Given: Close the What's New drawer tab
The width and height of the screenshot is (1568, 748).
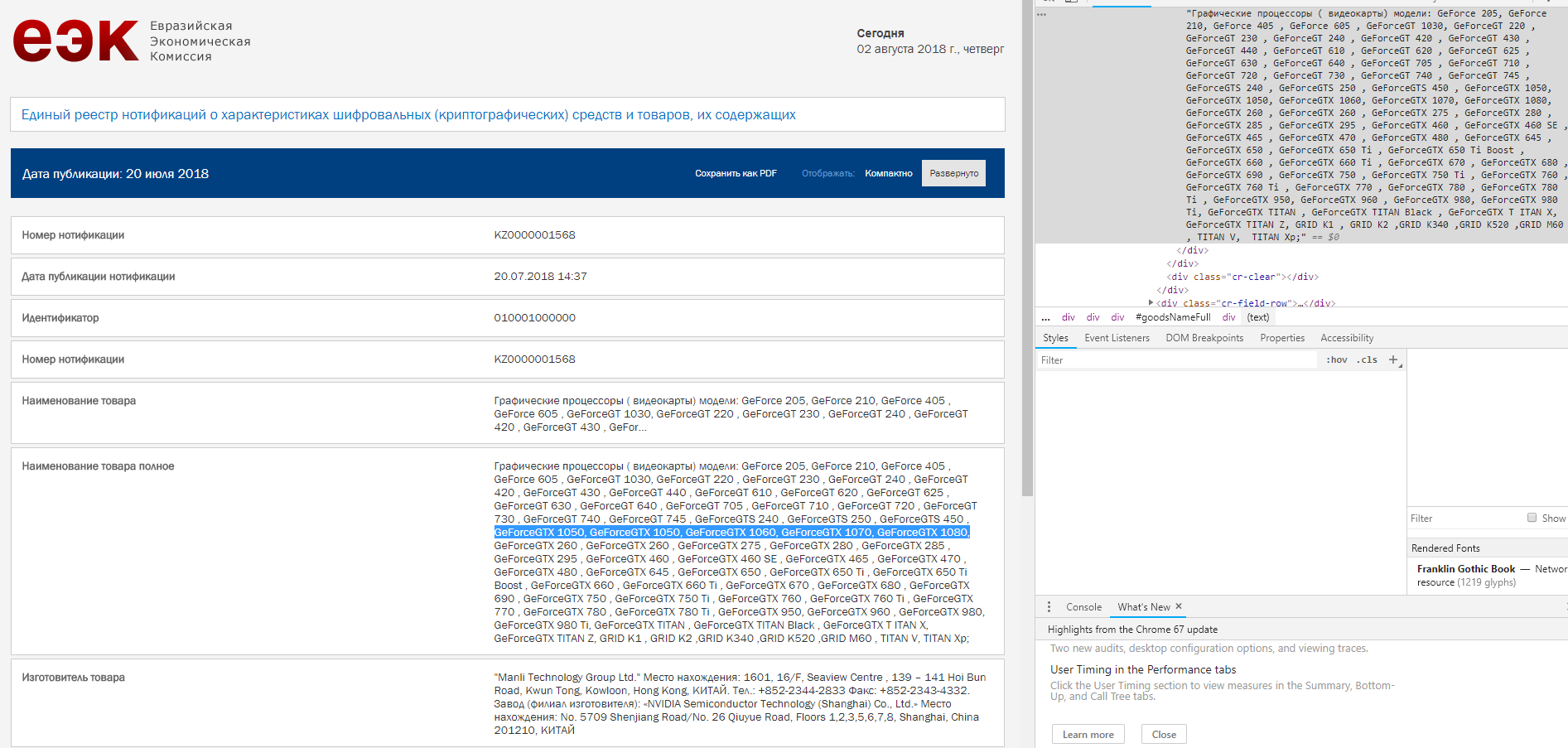Looking at the screenshot, I should pyautogui.click(x=1179, y=606).
